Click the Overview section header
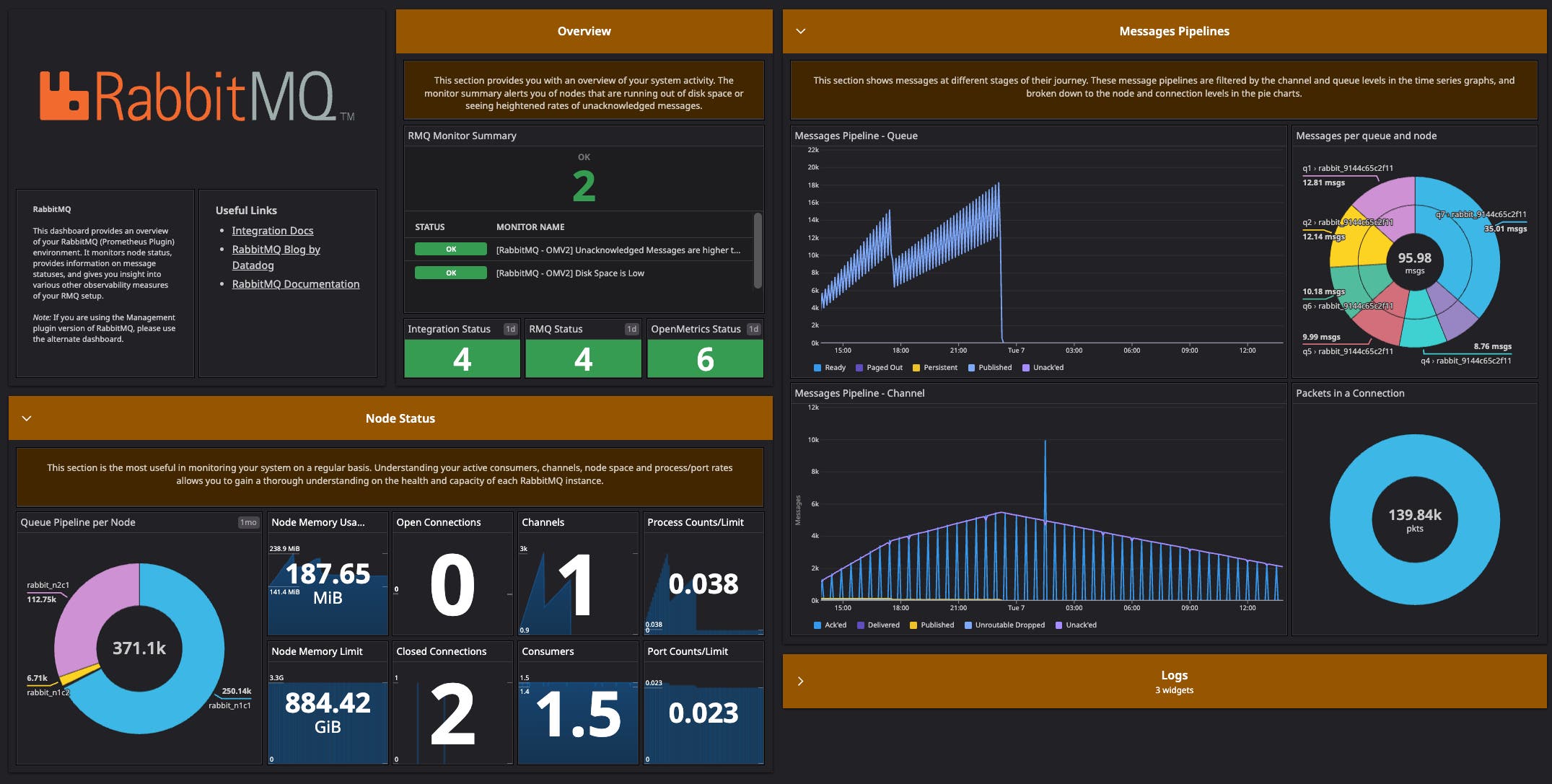This screenshot has height=784, width=1552. [583, 31]
